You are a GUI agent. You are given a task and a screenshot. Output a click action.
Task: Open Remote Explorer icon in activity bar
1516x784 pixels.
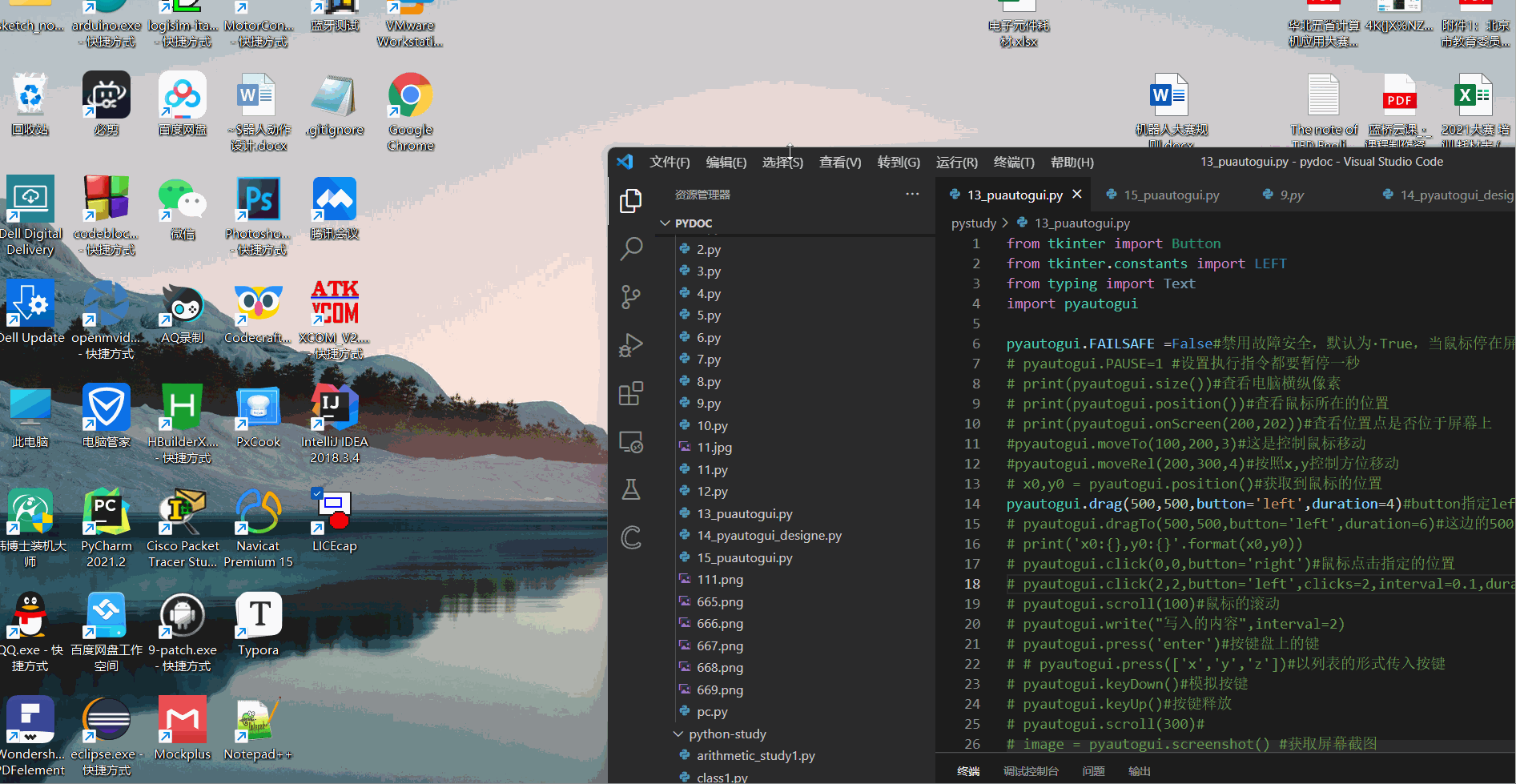631,441
